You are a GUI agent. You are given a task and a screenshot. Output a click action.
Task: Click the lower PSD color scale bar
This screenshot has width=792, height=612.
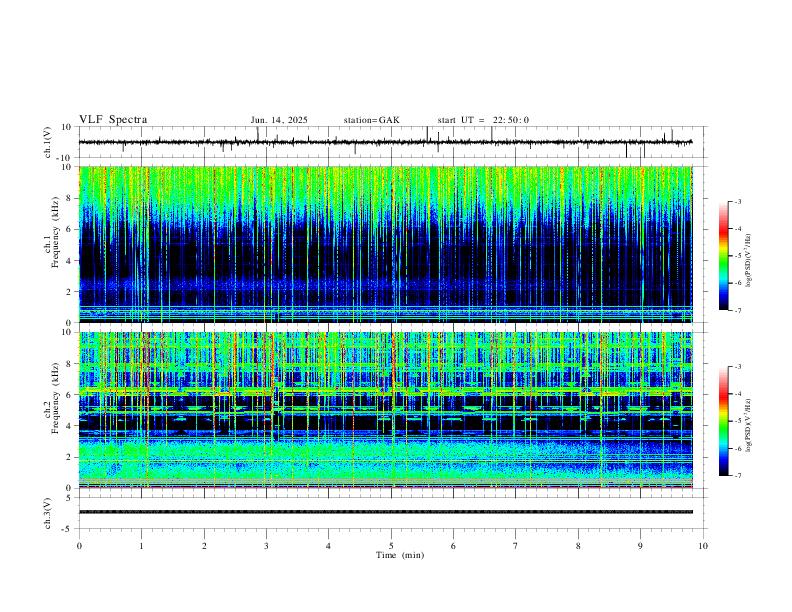(x=723, y=421)
